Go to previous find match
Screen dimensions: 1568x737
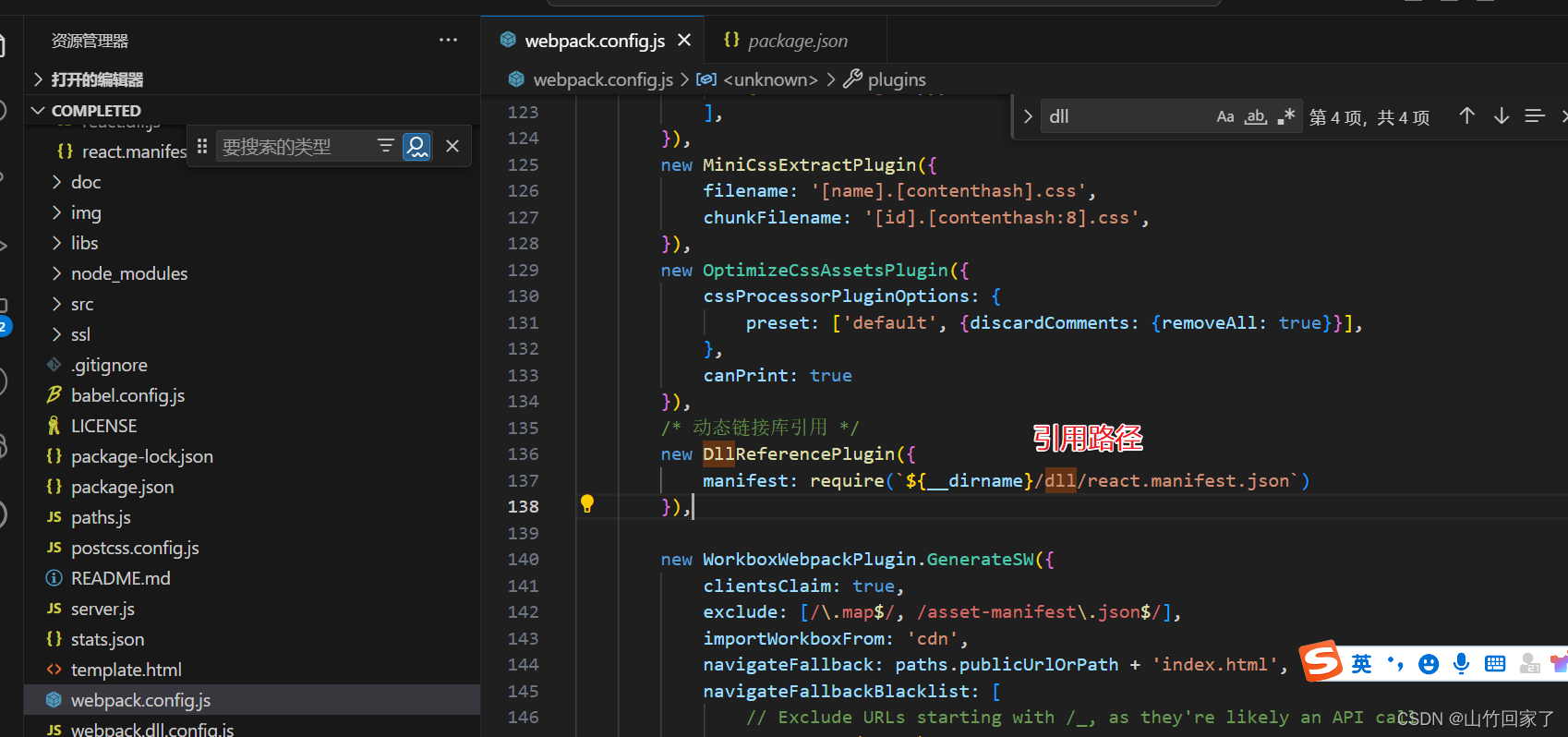[1466, 115]
